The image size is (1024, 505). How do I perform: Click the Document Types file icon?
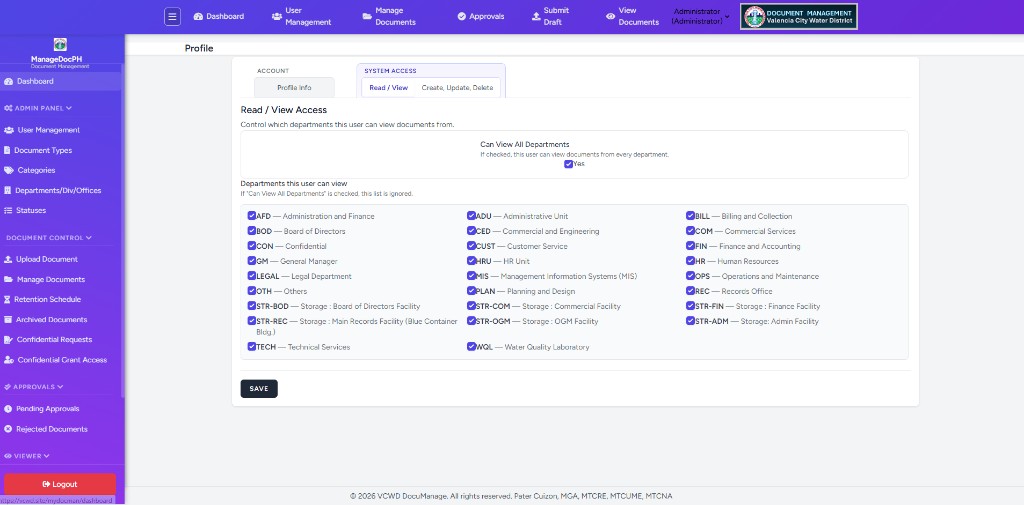7,150
